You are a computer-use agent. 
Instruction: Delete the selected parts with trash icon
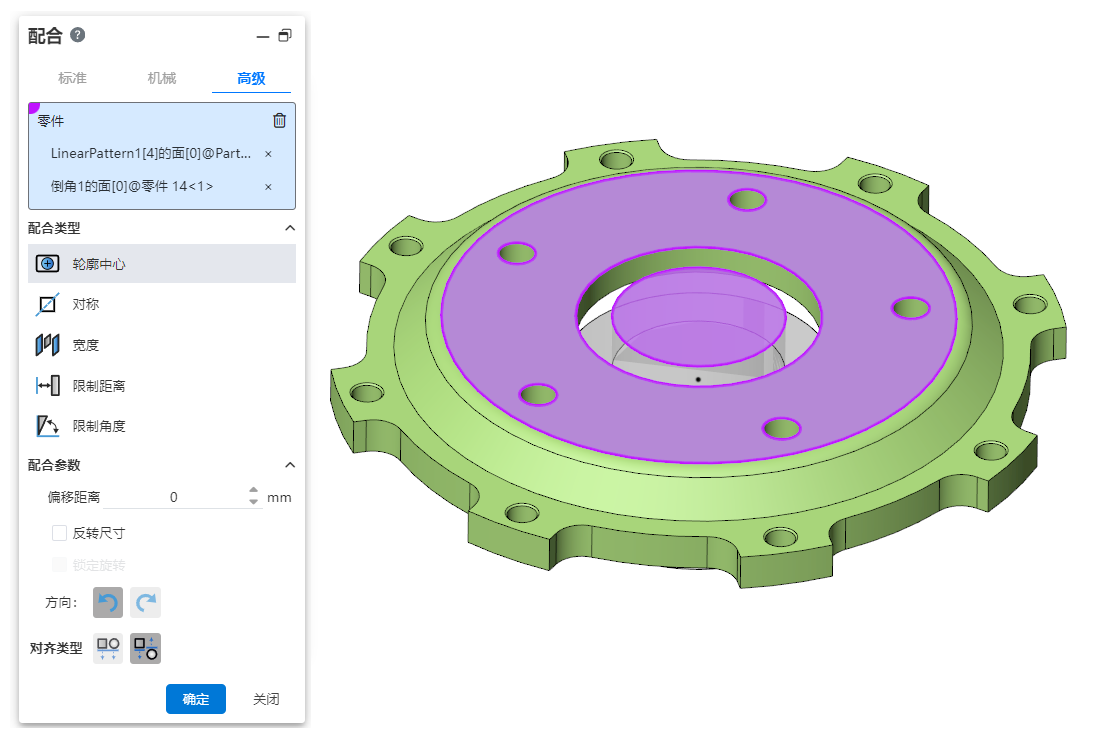(279, 121)
